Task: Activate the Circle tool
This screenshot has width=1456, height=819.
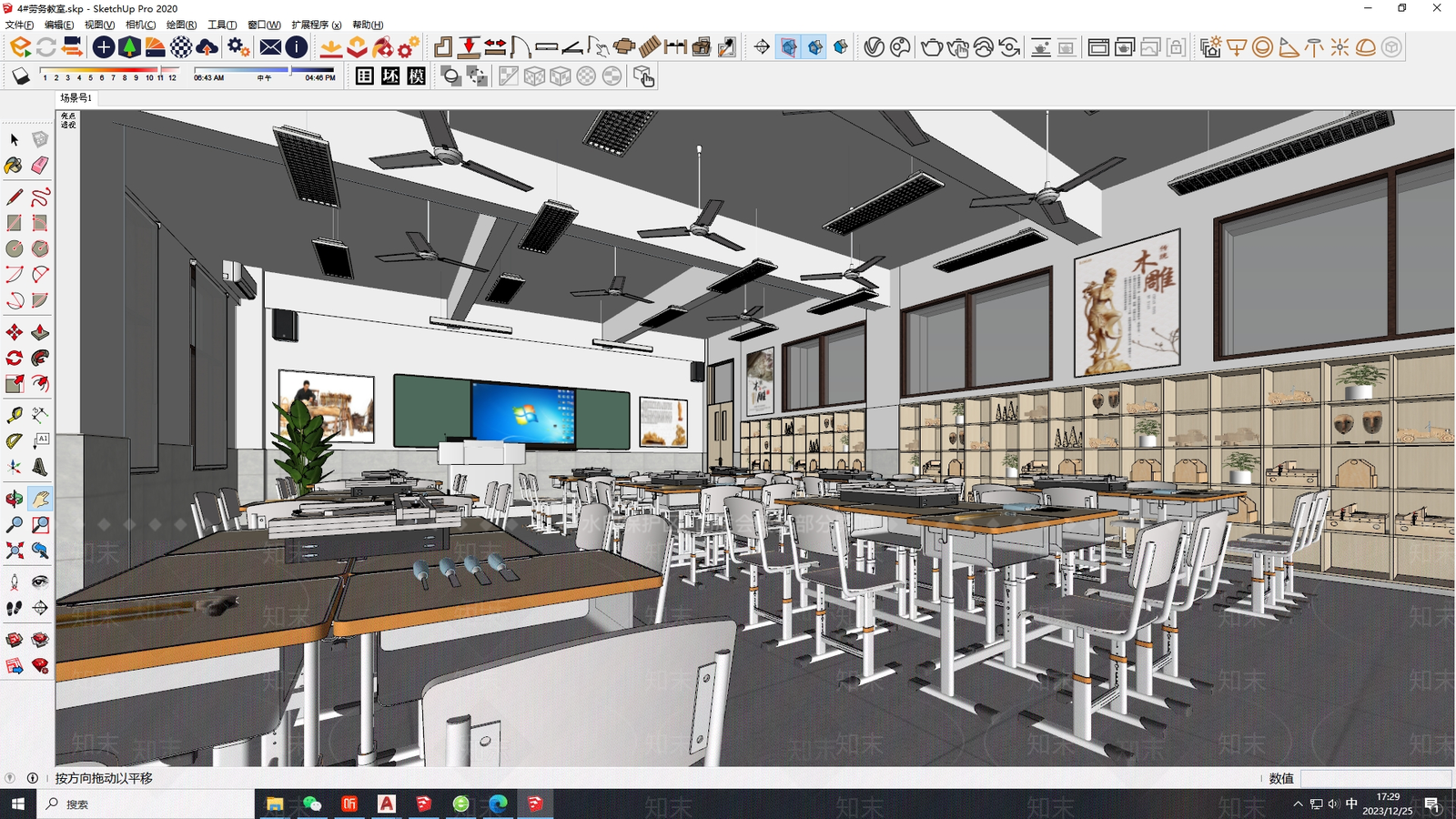Action: (14, 248)
